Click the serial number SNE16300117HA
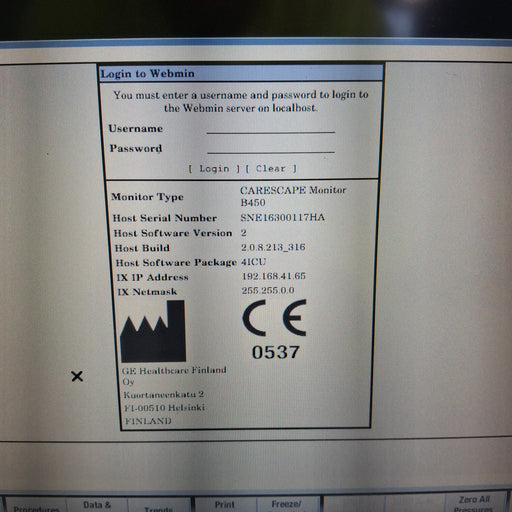 pos(282,218)
